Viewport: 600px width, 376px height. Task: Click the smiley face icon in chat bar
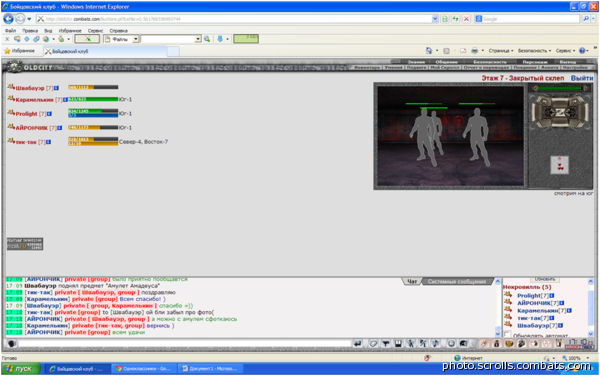451,343
